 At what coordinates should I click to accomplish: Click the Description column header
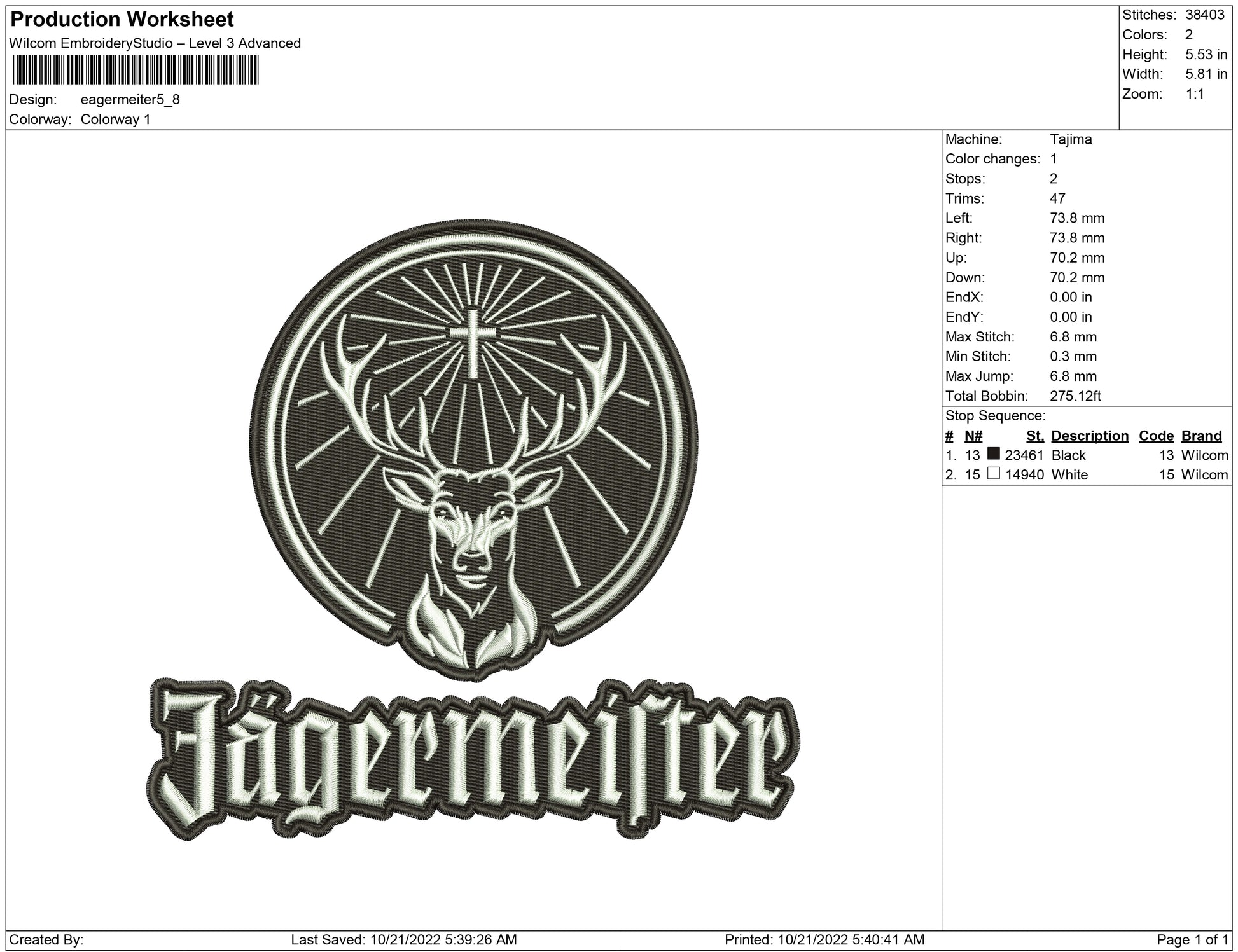point(1089,436)
